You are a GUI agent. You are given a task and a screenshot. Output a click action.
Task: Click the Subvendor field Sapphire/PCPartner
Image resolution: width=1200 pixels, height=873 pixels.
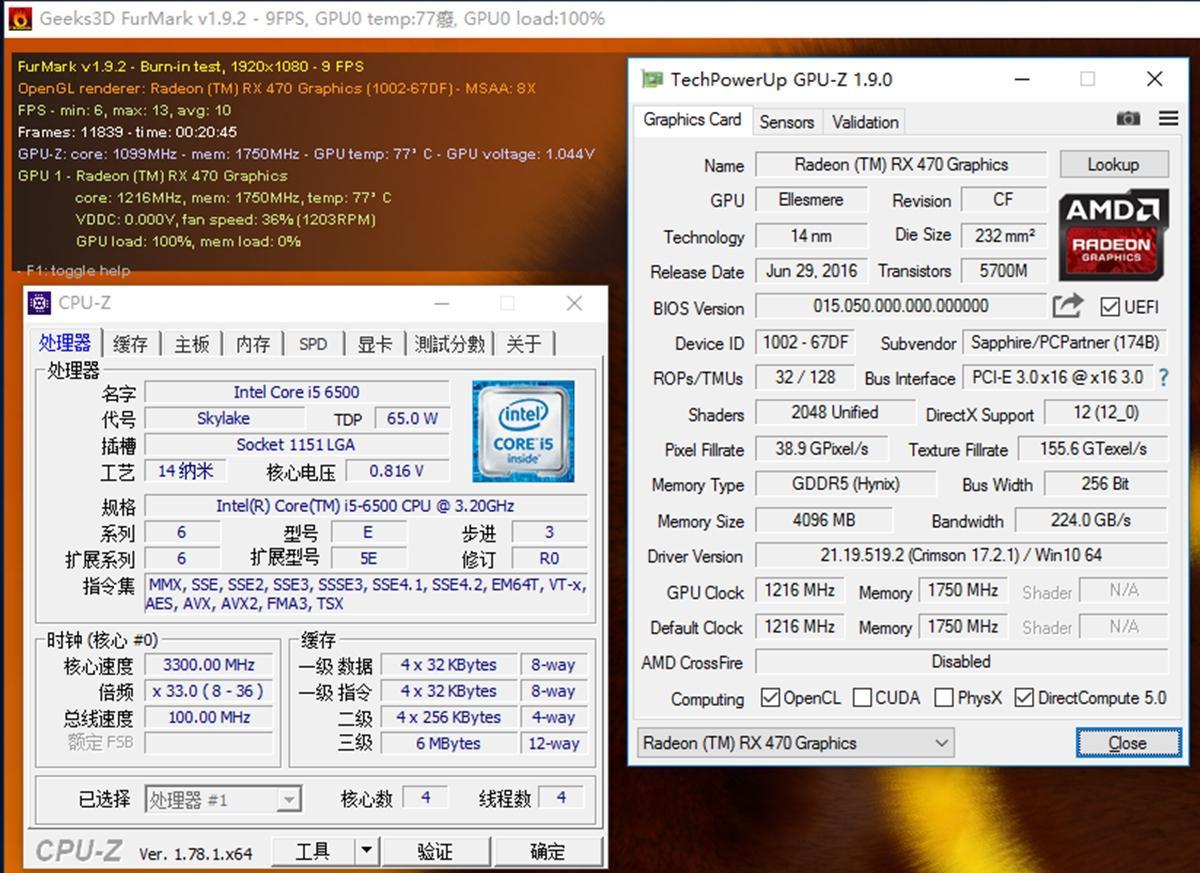point(1065,343)
